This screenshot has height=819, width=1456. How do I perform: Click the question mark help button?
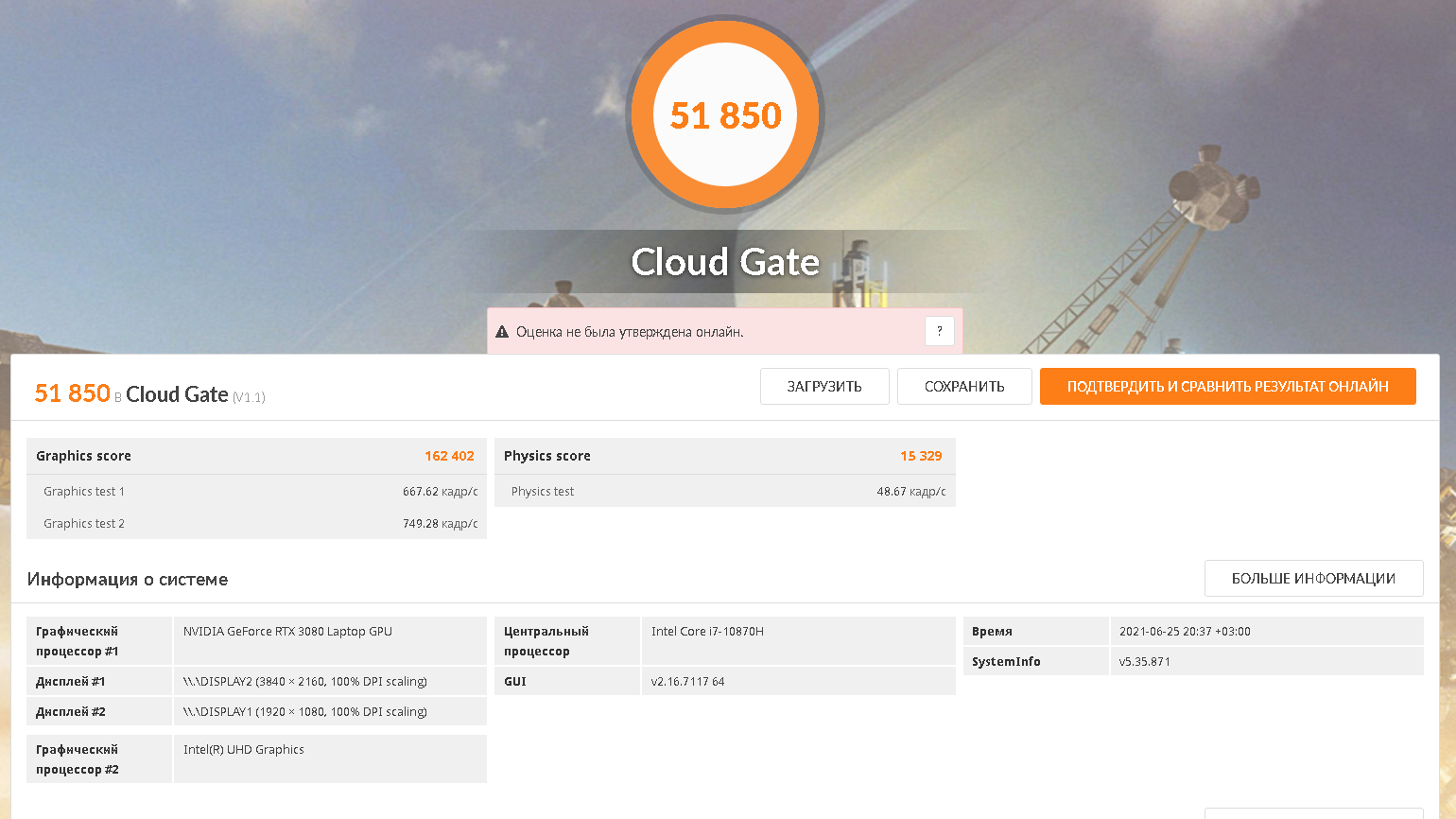pyautogui.click(x=939, y=331)
